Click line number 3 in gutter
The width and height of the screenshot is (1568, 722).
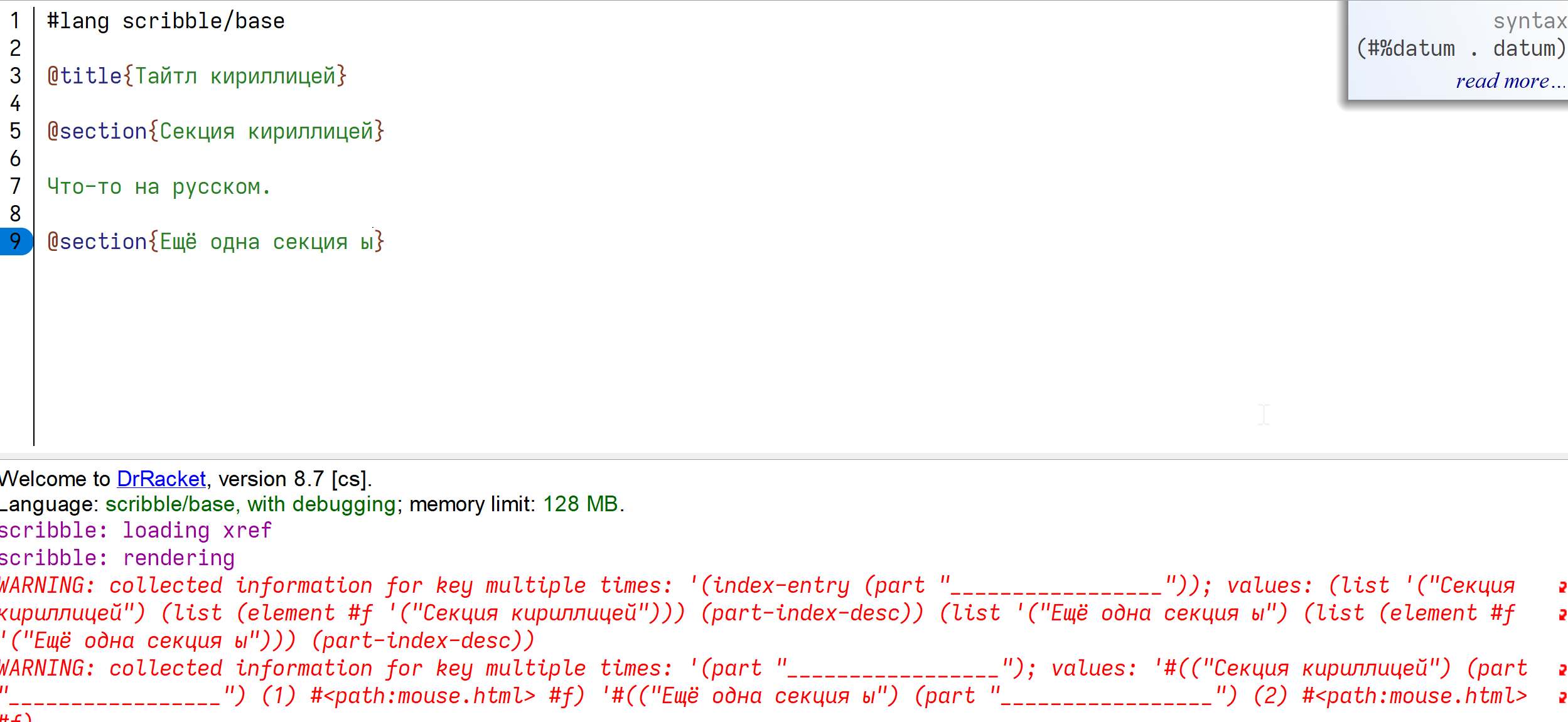[16, 76]
